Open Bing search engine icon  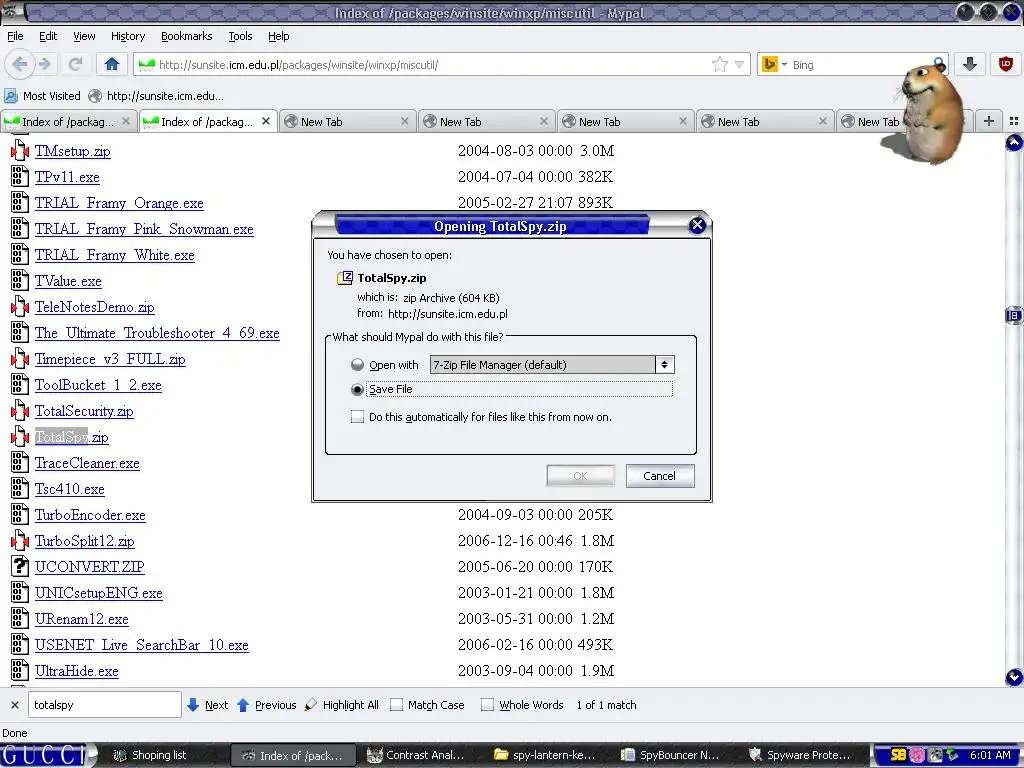(x=770, y=64)
